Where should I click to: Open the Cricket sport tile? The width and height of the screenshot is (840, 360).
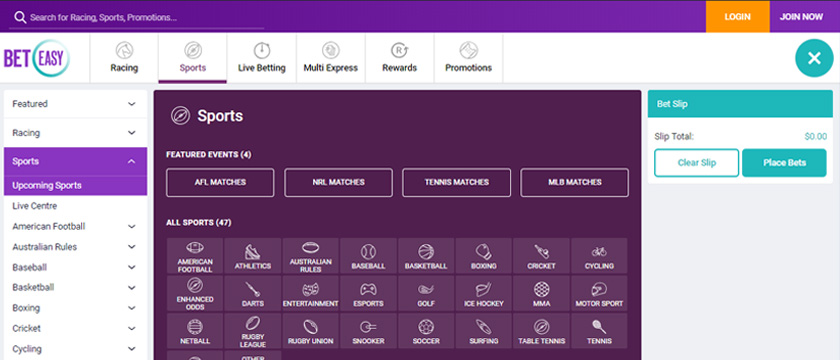(542, 256)
